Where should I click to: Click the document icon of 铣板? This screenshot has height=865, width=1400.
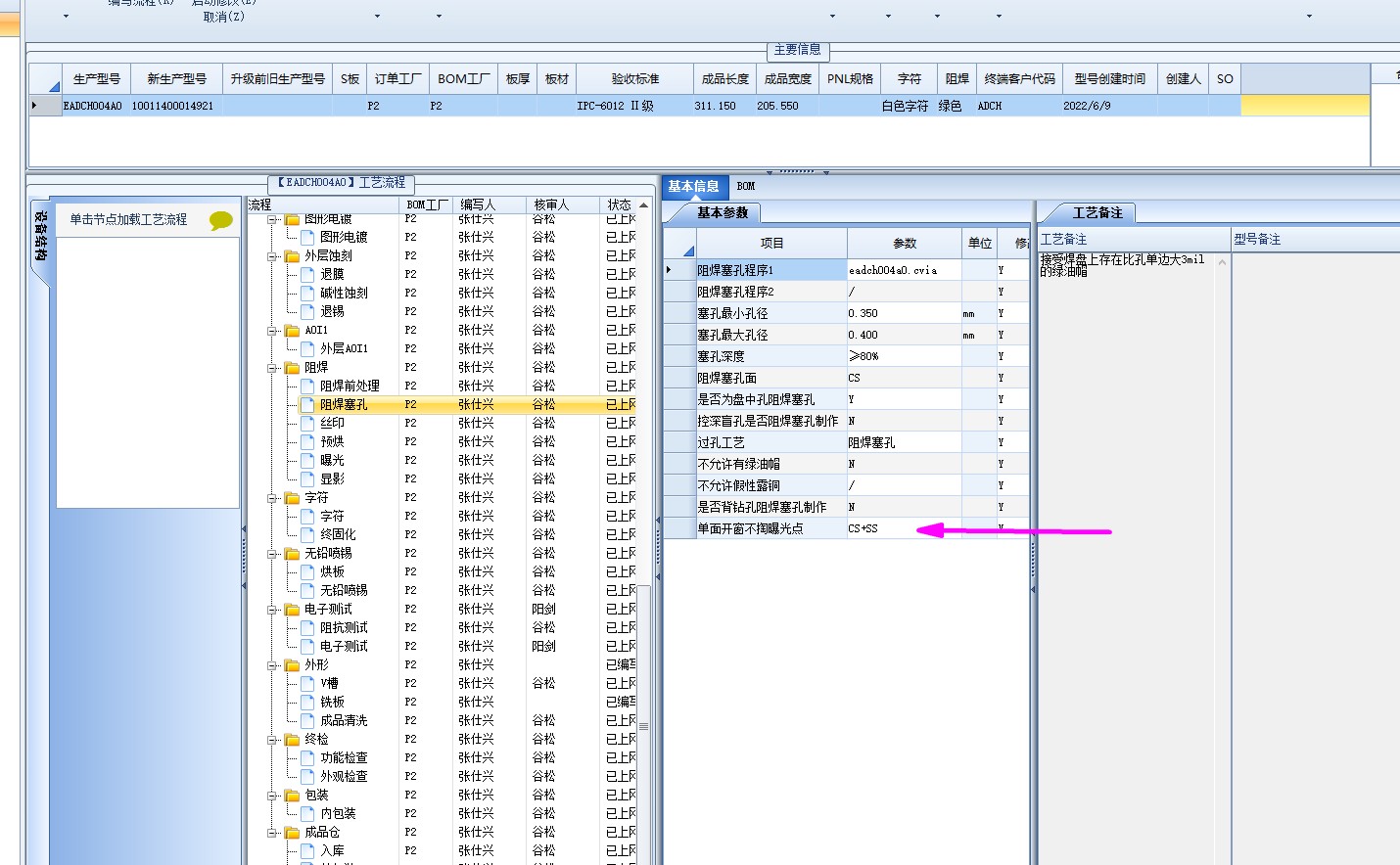pyautogui.click(x=307, y=703)
